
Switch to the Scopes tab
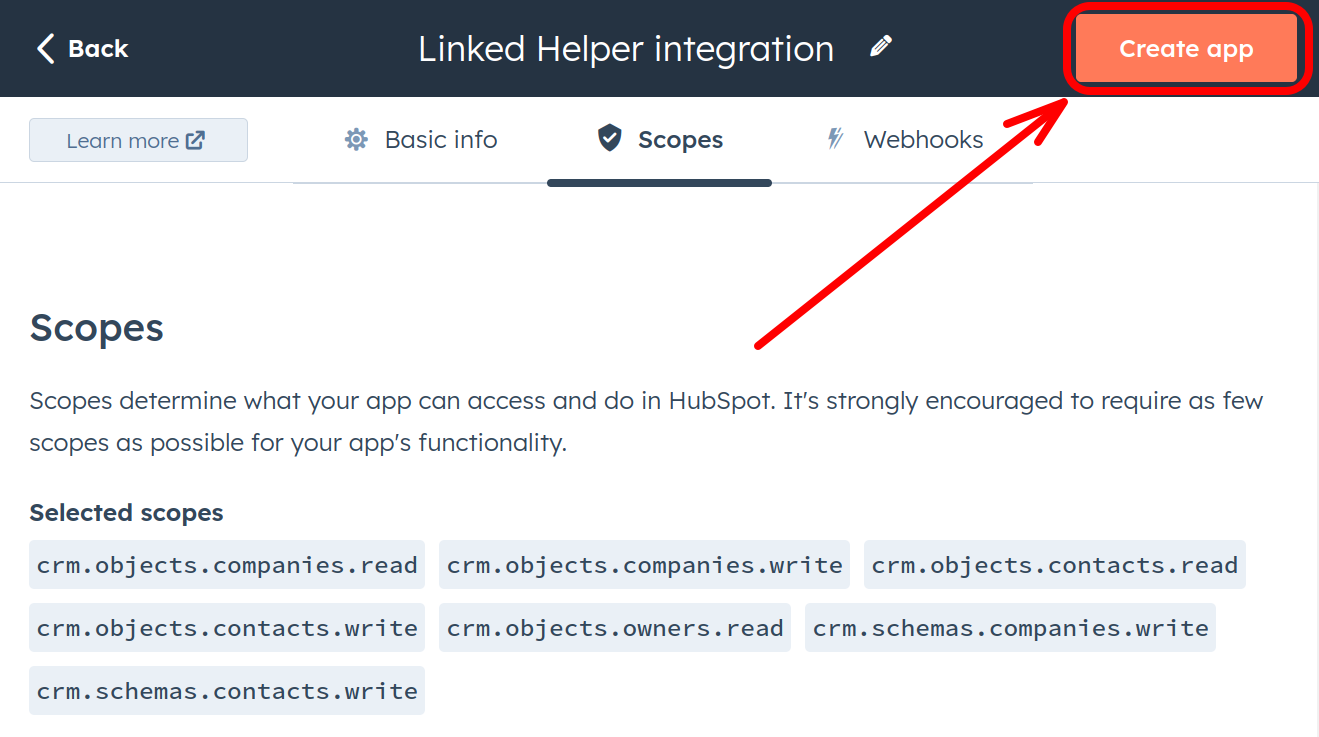tap(659, 140)
